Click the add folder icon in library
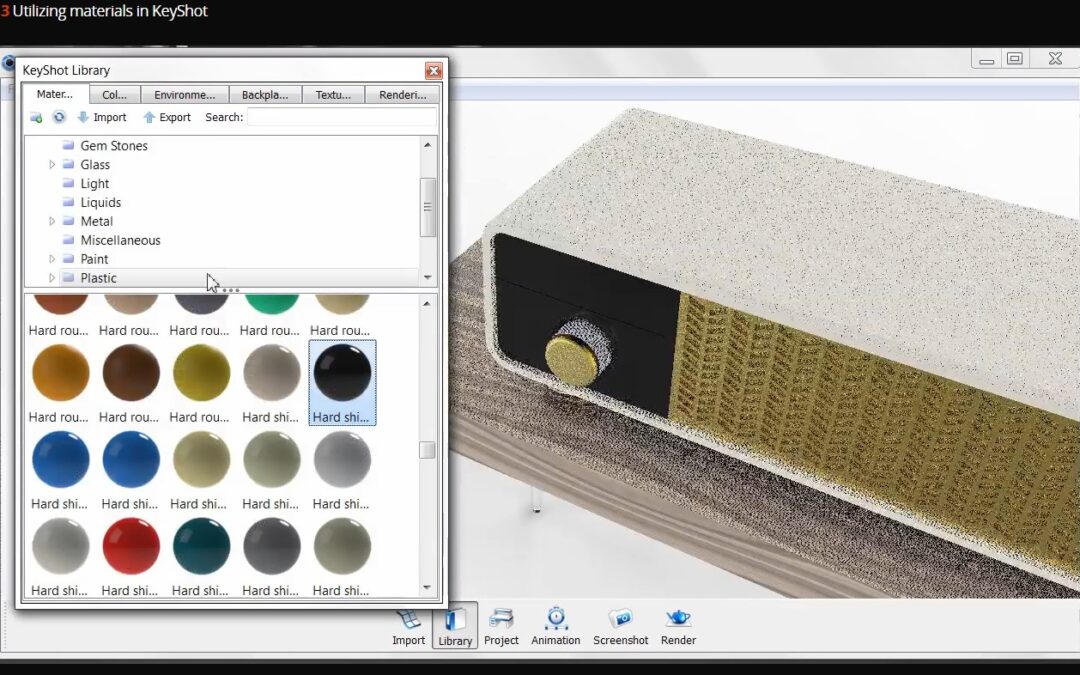 36,117
